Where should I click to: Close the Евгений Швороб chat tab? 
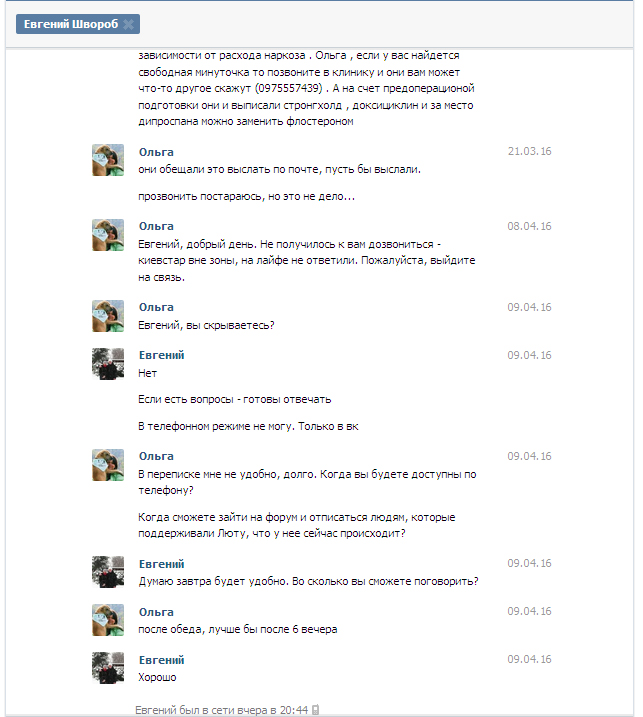[x=131, y=25]
